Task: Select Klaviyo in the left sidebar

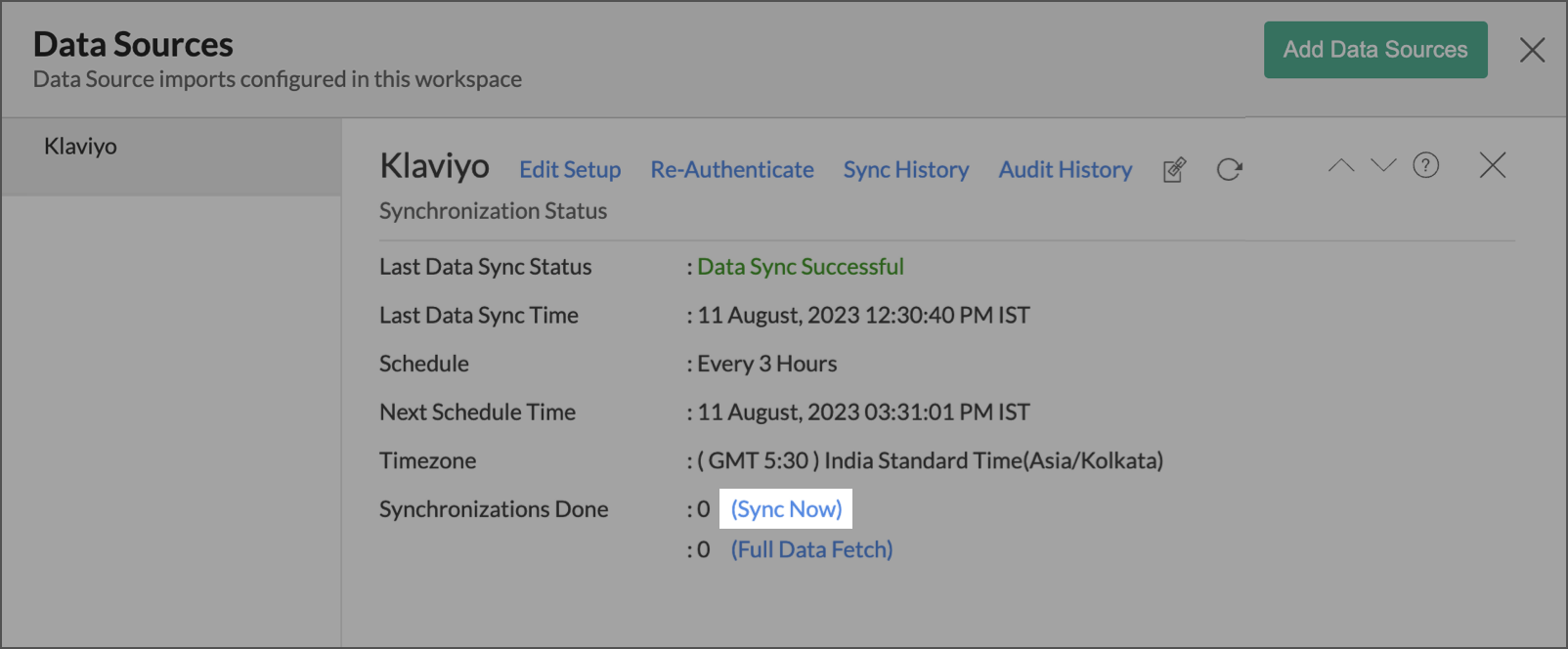Action: pos(81,147)
